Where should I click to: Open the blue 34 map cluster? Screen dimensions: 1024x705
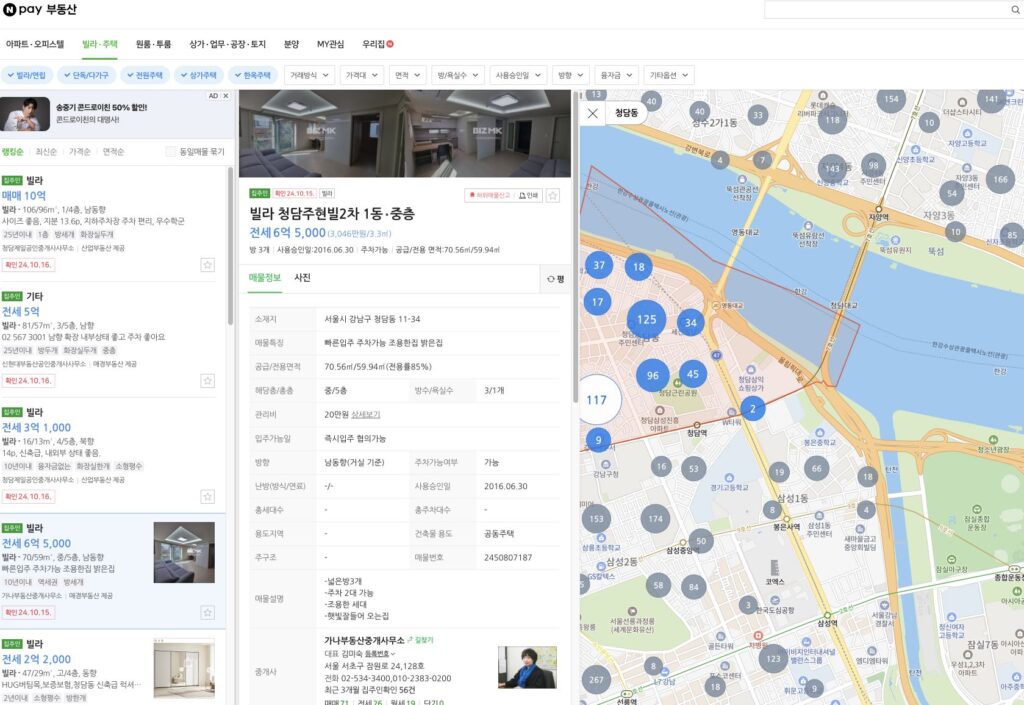(x=690, y=322)
